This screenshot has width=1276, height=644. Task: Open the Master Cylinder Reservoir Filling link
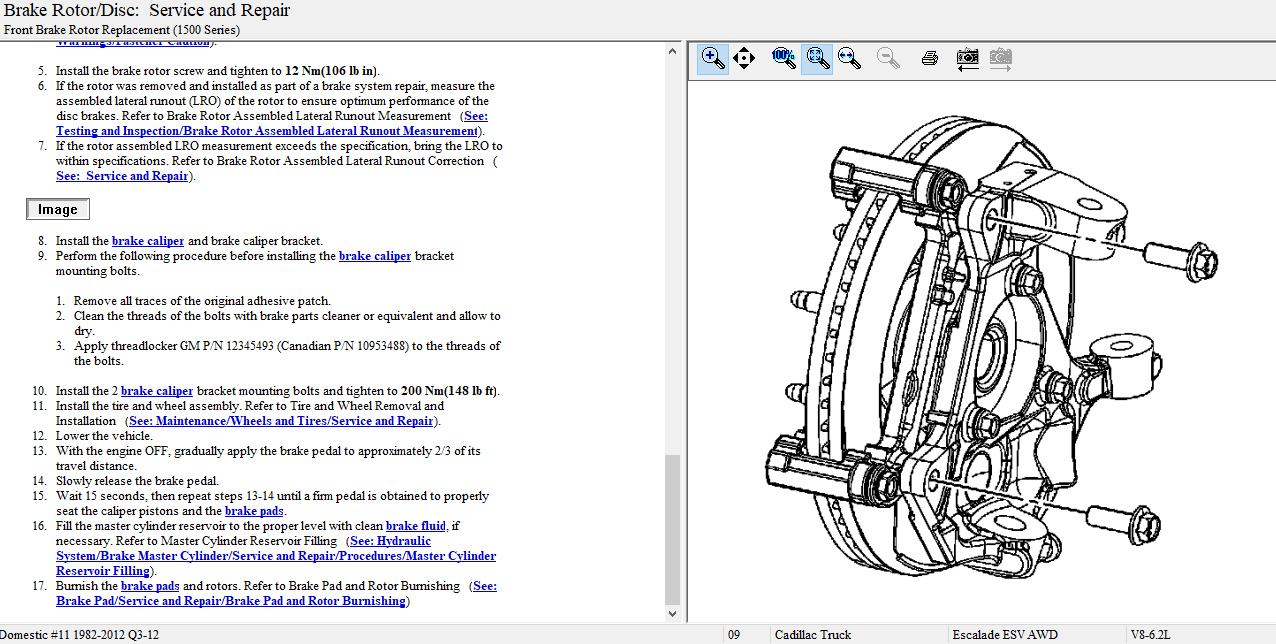click(x=275, y=556)
